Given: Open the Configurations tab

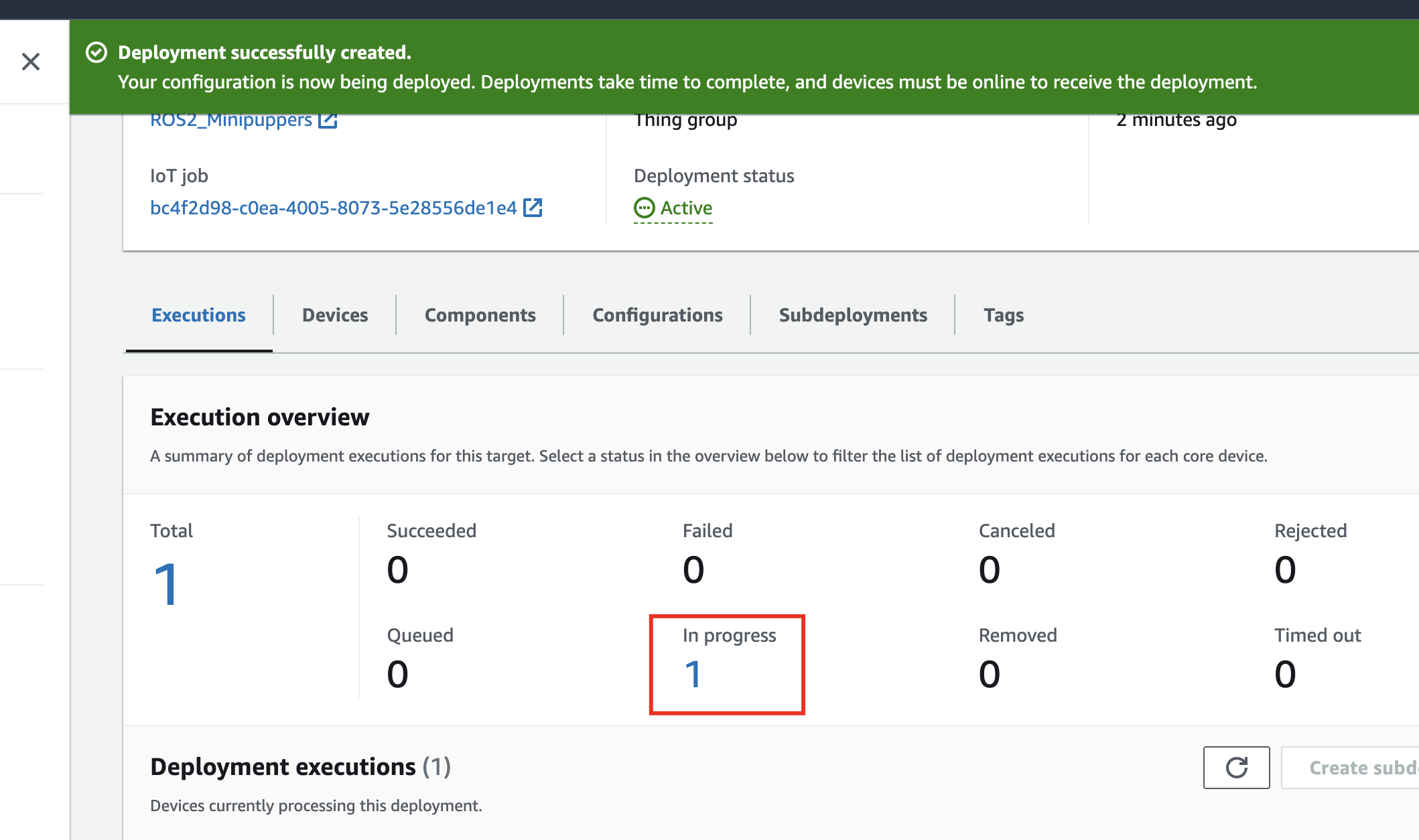Looking at the screenshot, I should (x=657, y=315).
